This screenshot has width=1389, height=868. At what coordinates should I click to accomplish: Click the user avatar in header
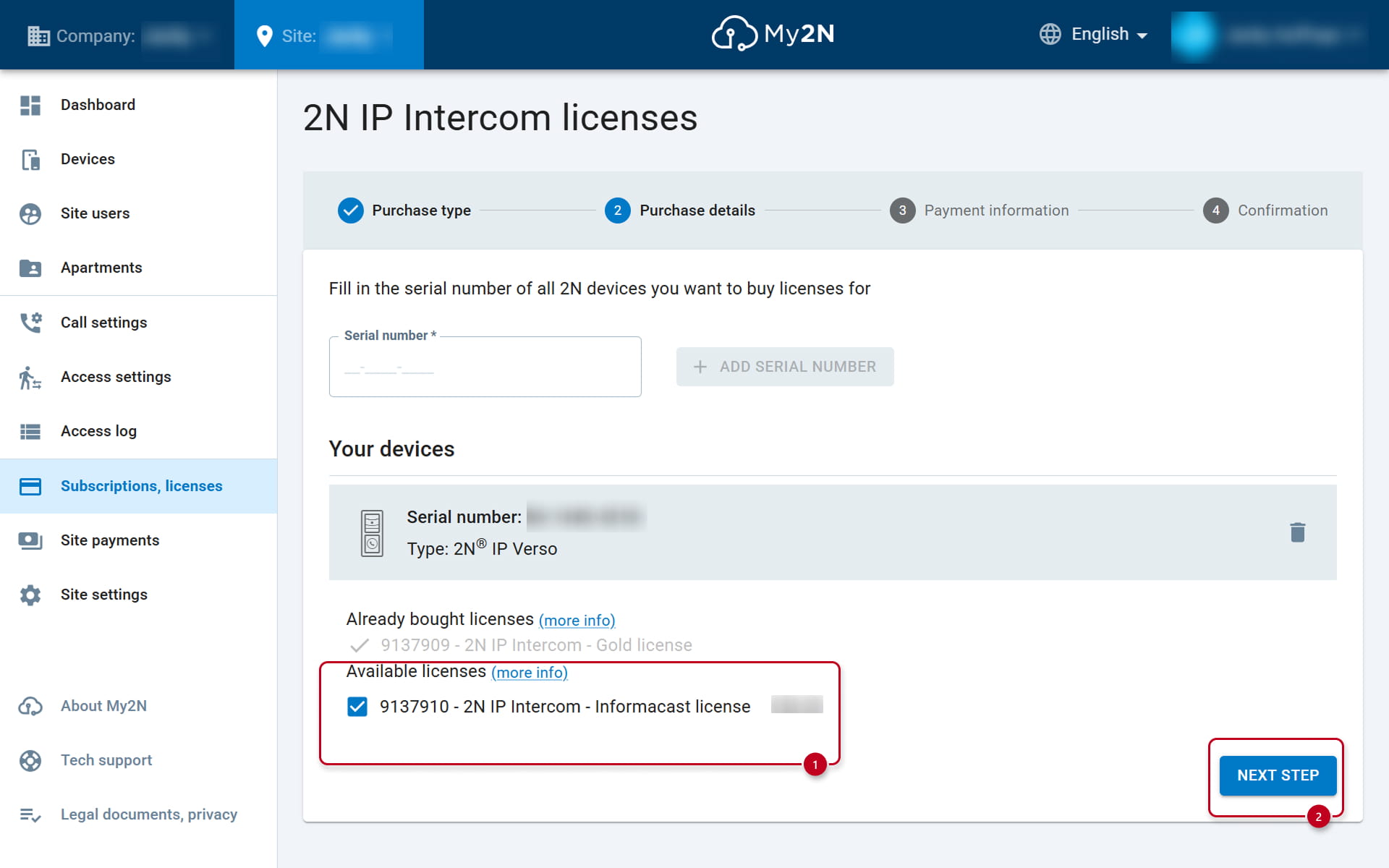click(x=1194, y=35)
